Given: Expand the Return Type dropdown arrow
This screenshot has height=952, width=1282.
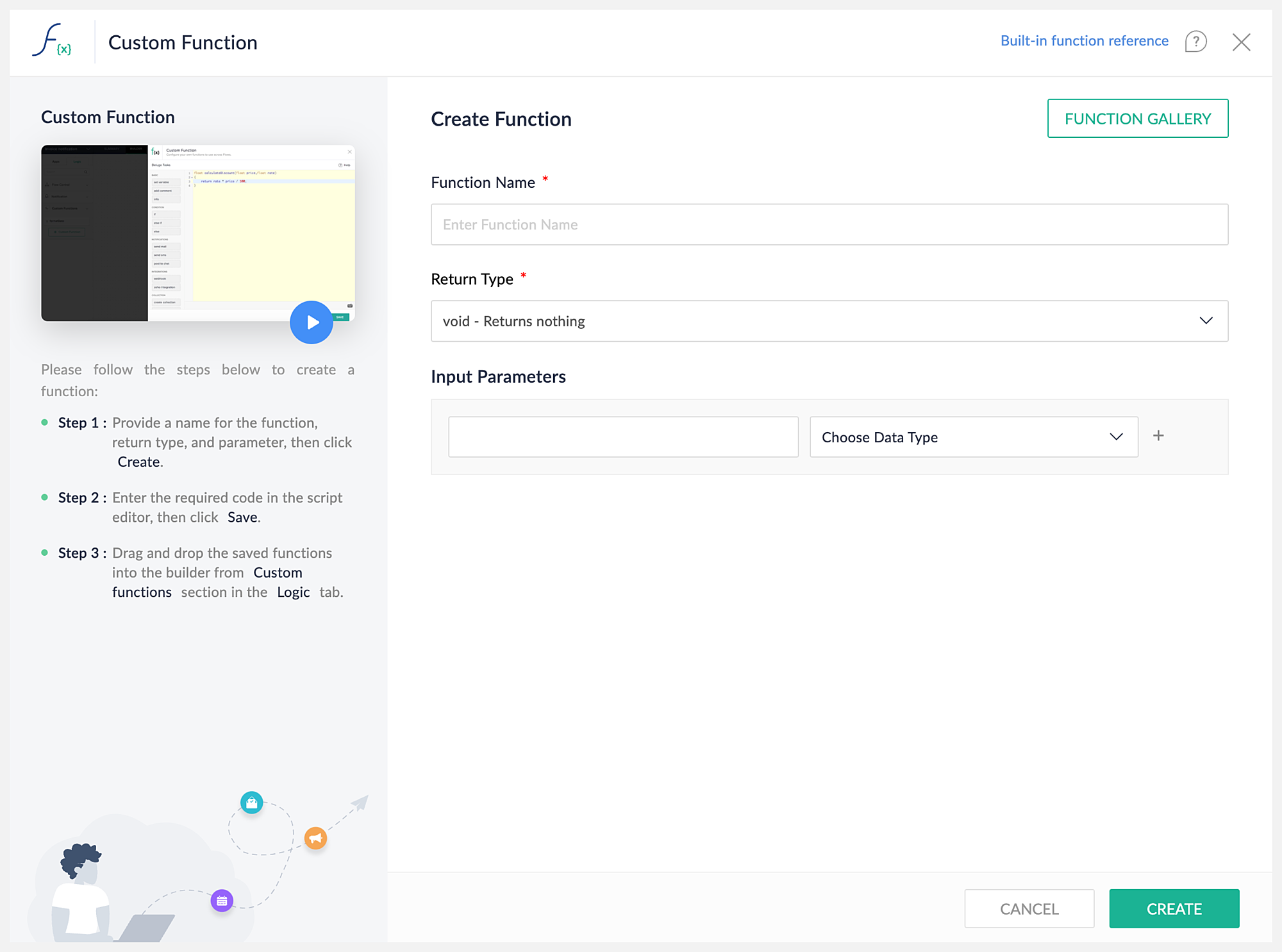Looking at the screenshot, I should (x=1206, y=321).
